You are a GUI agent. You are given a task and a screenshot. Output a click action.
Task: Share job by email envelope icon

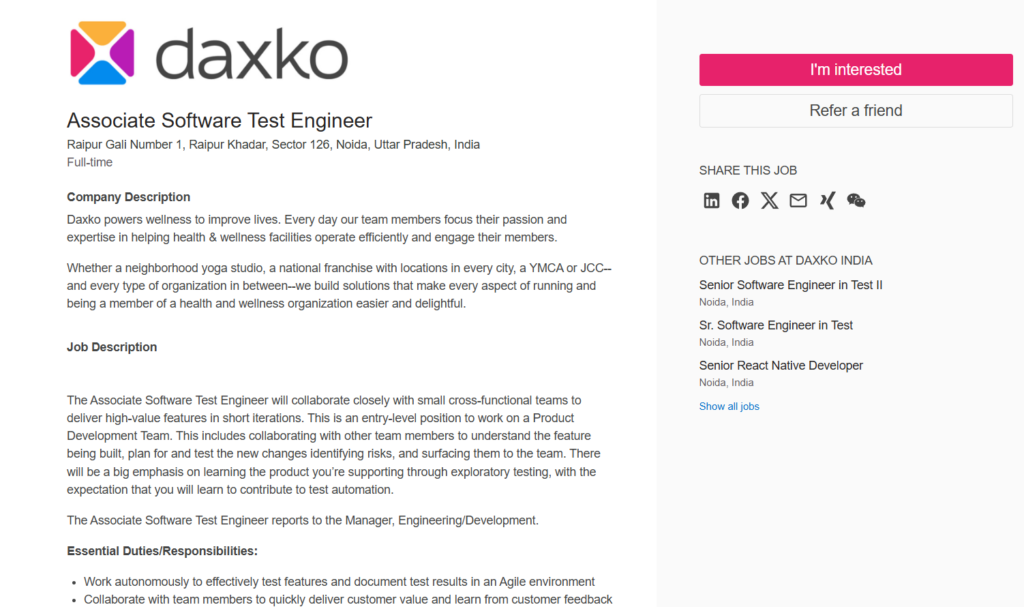[x=798, y=200]
